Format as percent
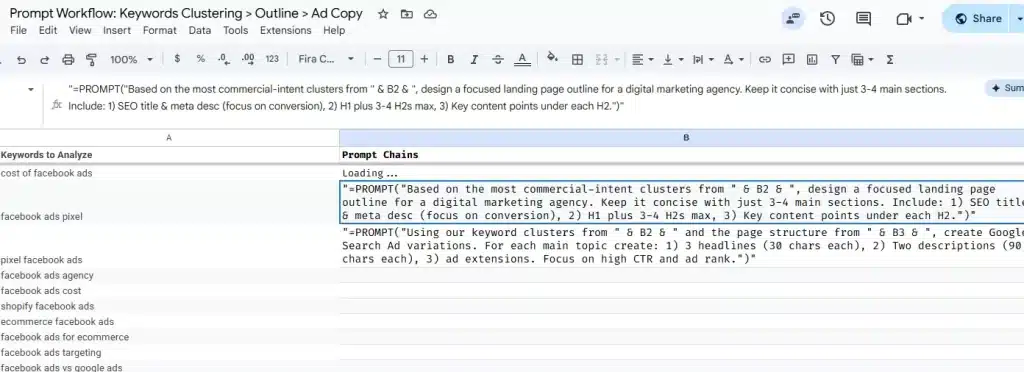The height and width of the screenshot is (372, 1024). [200, 59]
